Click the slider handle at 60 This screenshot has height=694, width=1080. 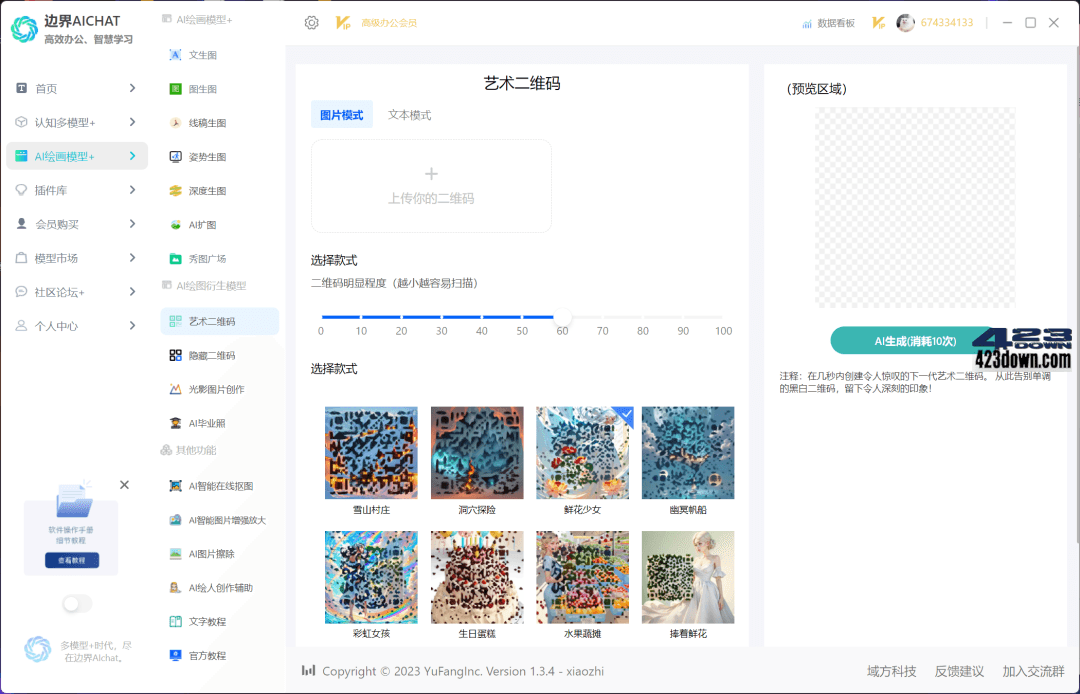[563, 317]
